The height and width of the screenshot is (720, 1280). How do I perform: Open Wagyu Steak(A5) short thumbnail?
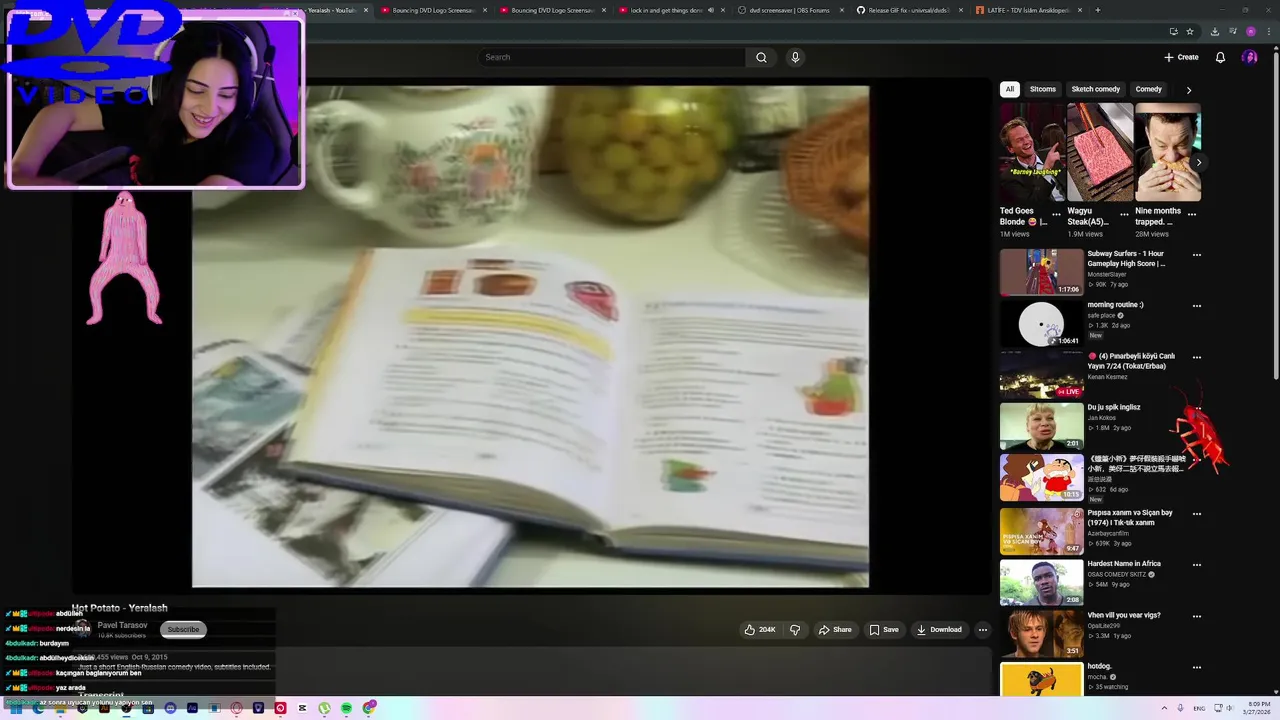(1100, 152)
